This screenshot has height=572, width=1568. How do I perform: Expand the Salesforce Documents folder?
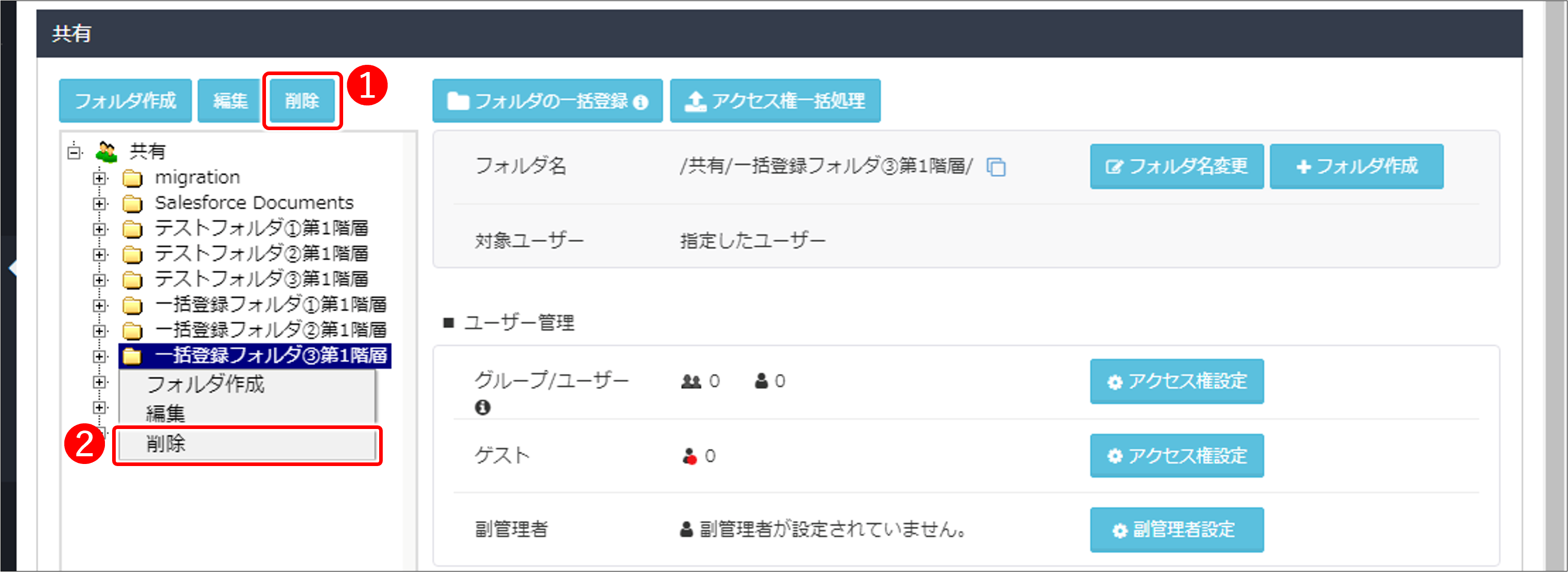coord(99,203)
